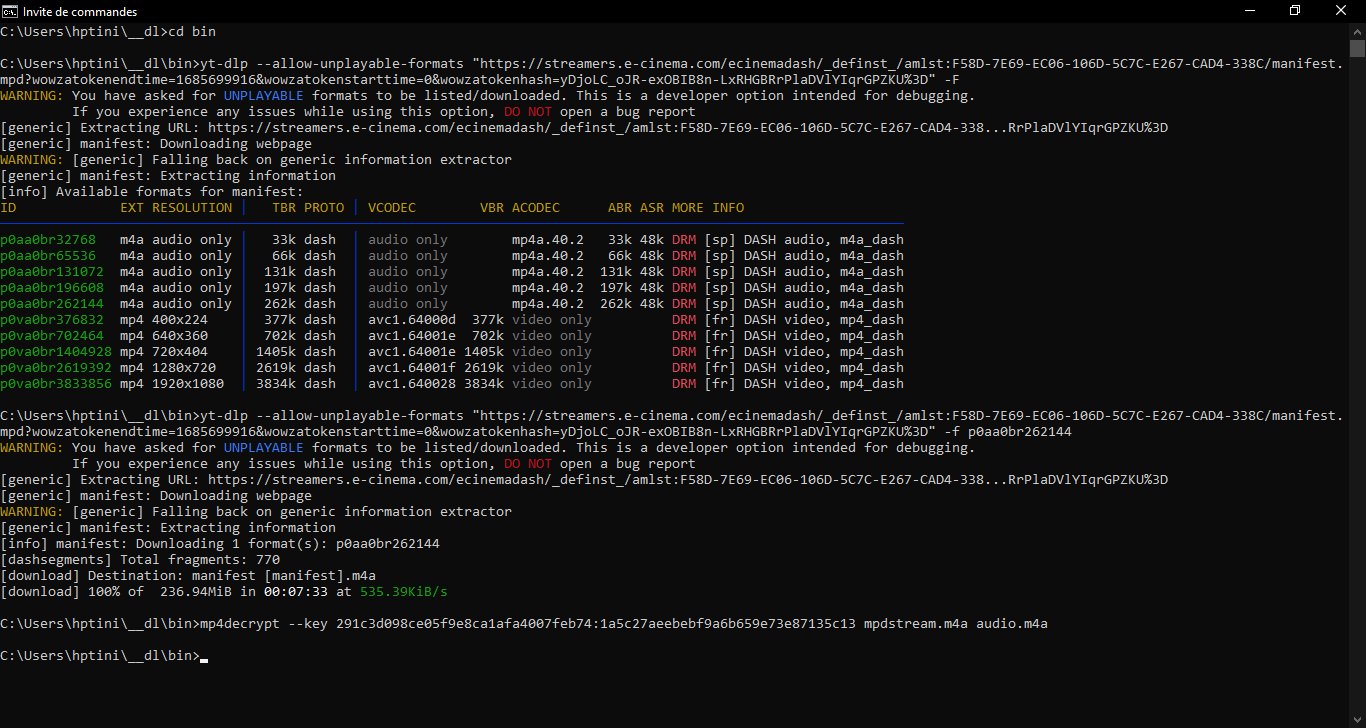
Task: Select format ID p0aa0br32768
Action: [48, 240]
